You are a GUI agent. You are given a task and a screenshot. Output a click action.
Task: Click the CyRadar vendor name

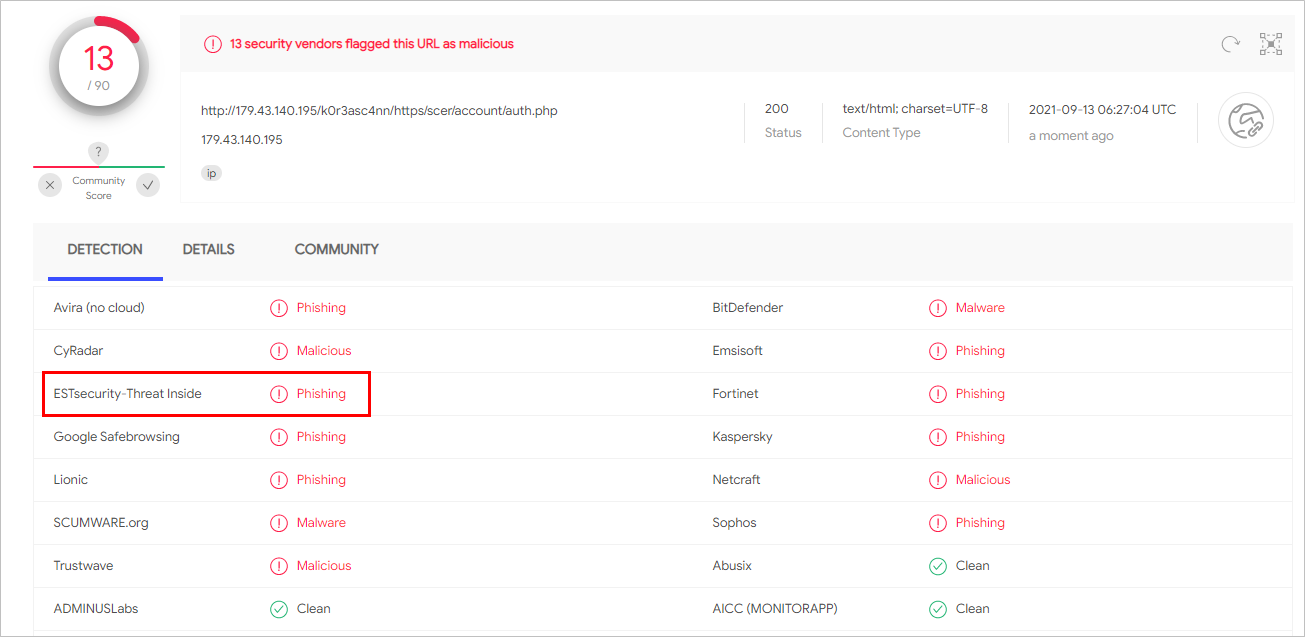(x=78, y=351)
